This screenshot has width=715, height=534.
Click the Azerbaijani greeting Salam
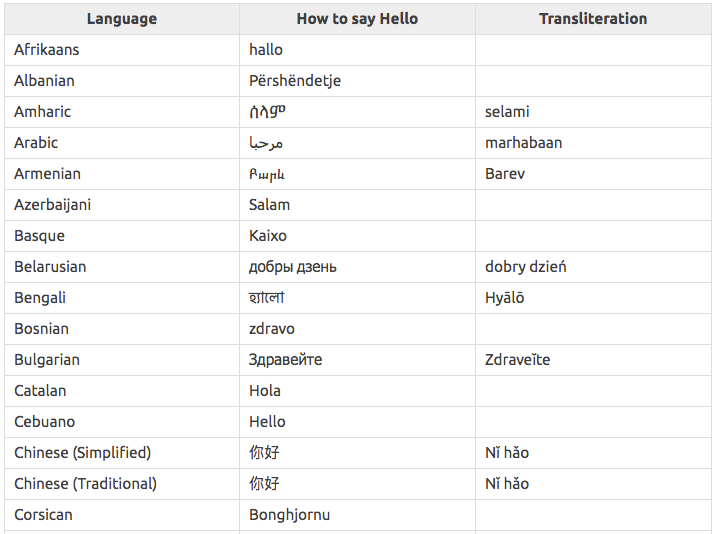pyautogui.click(x=269, y=205)
